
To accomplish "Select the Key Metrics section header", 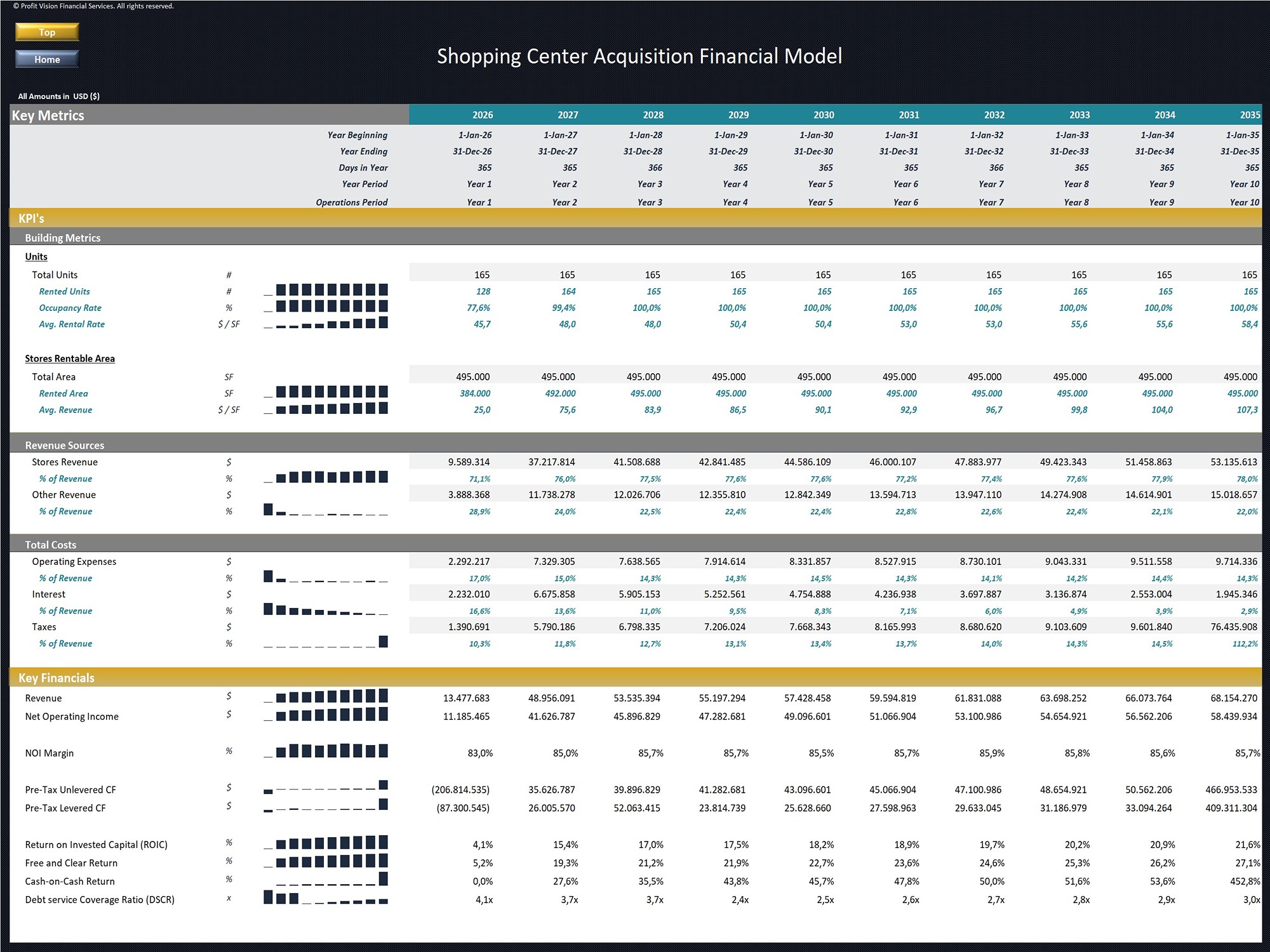I will 210,115.
